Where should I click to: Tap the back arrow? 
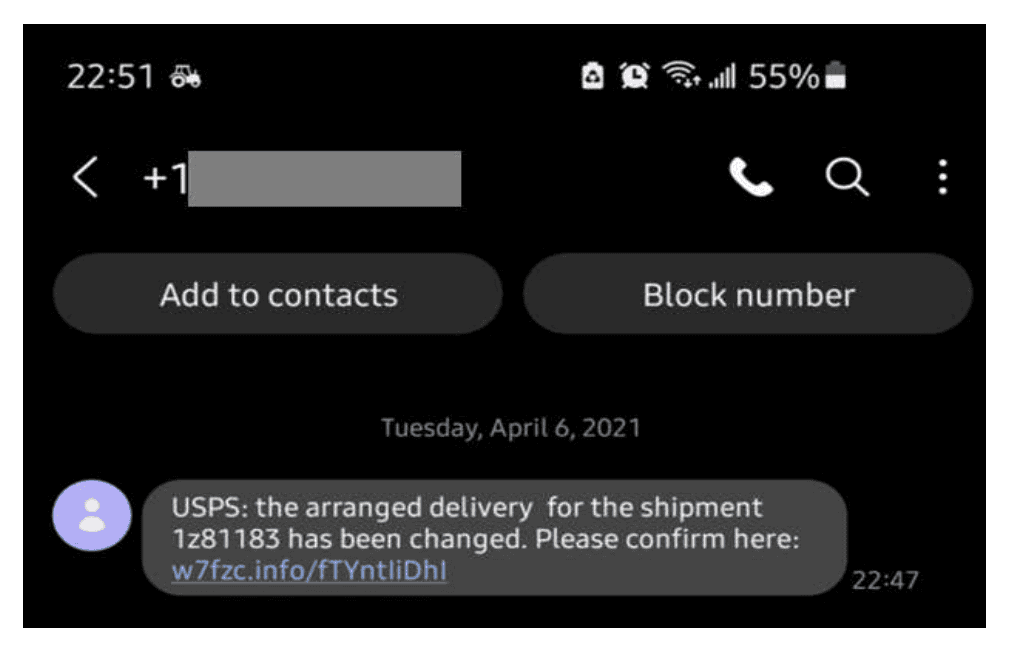click(x=86, y=179)
